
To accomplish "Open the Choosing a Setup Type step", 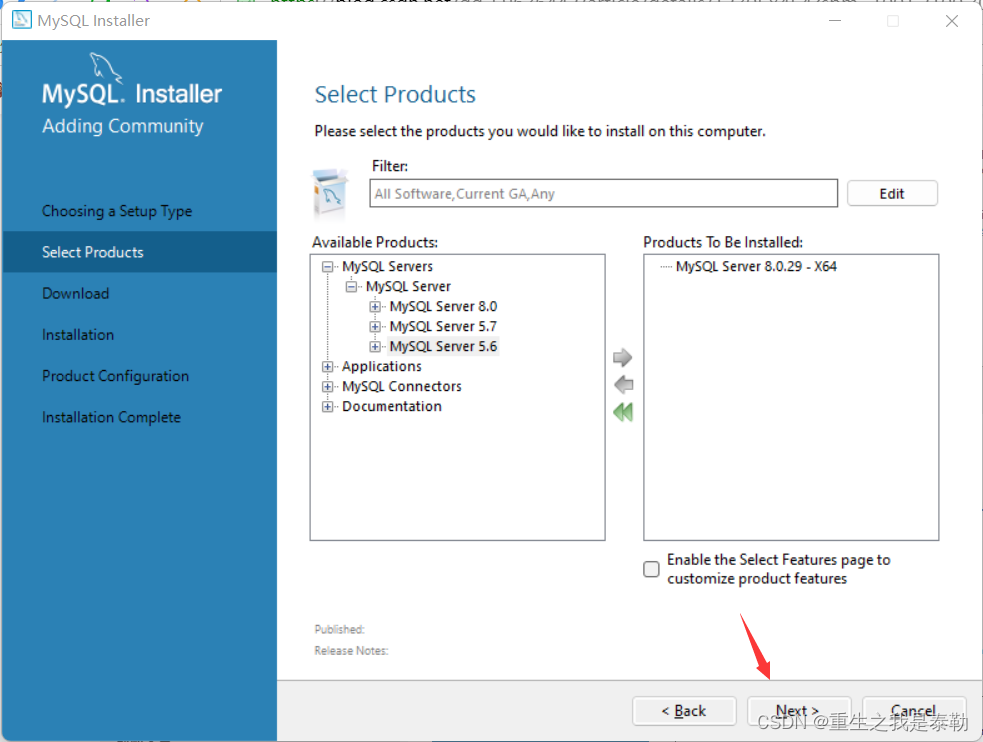I will tap(117, 211).
